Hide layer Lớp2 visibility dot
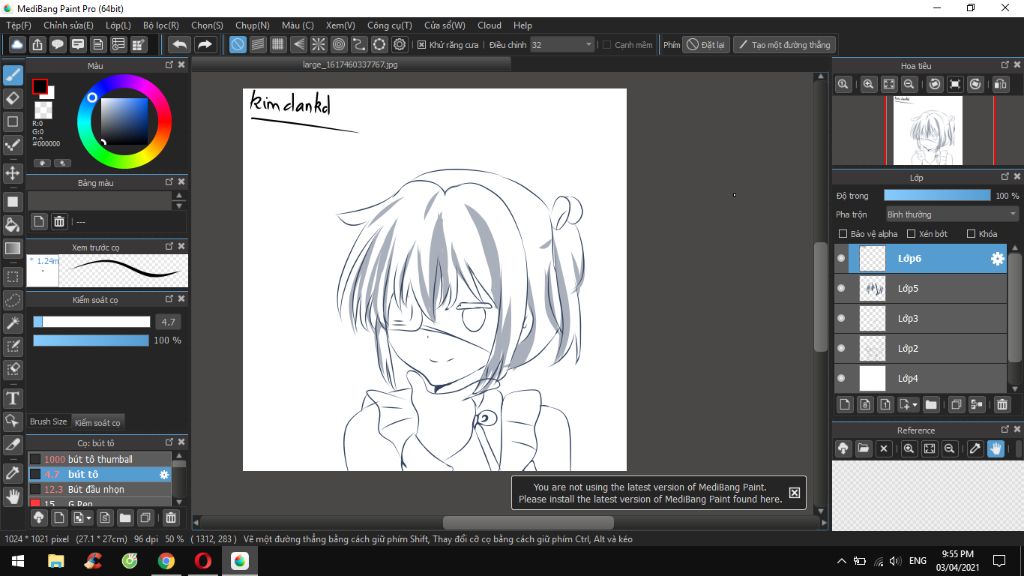This screenshot has height=576, width=1024. pos(841,349)
